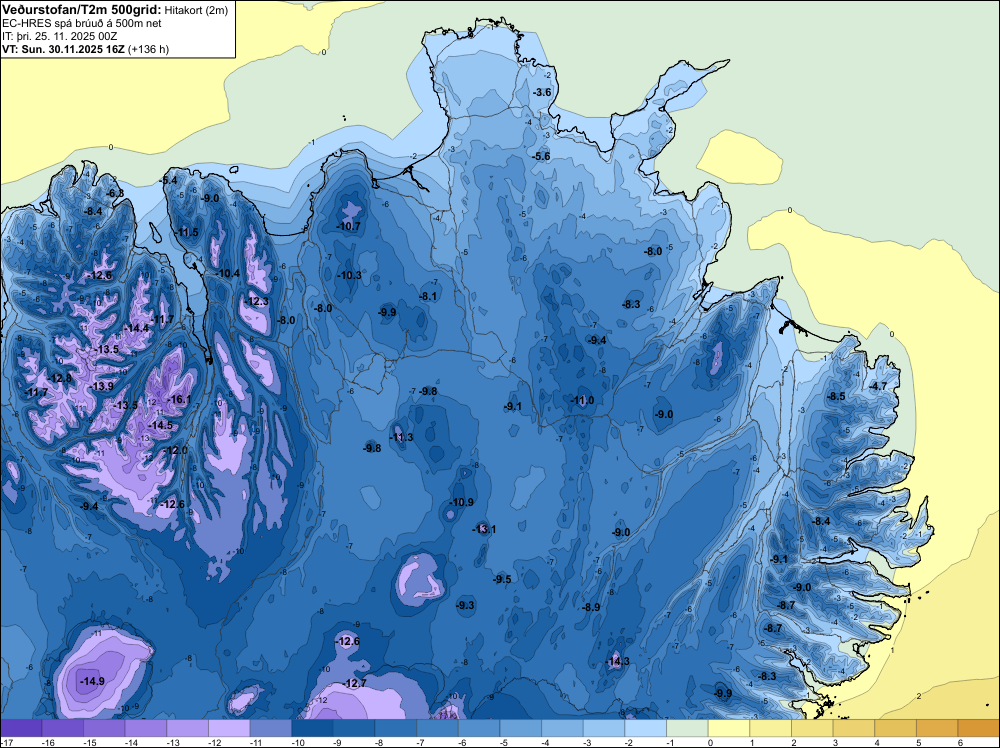
Task: Select the pale green swatch between -1 and 0
Action: coord(688,728)
